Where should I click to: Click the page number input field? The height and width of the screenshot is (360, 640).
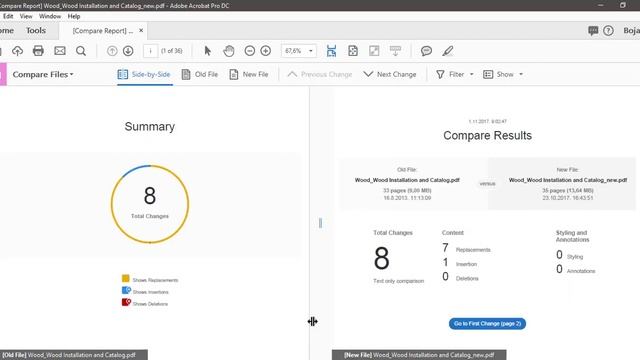tap(150, 51)
